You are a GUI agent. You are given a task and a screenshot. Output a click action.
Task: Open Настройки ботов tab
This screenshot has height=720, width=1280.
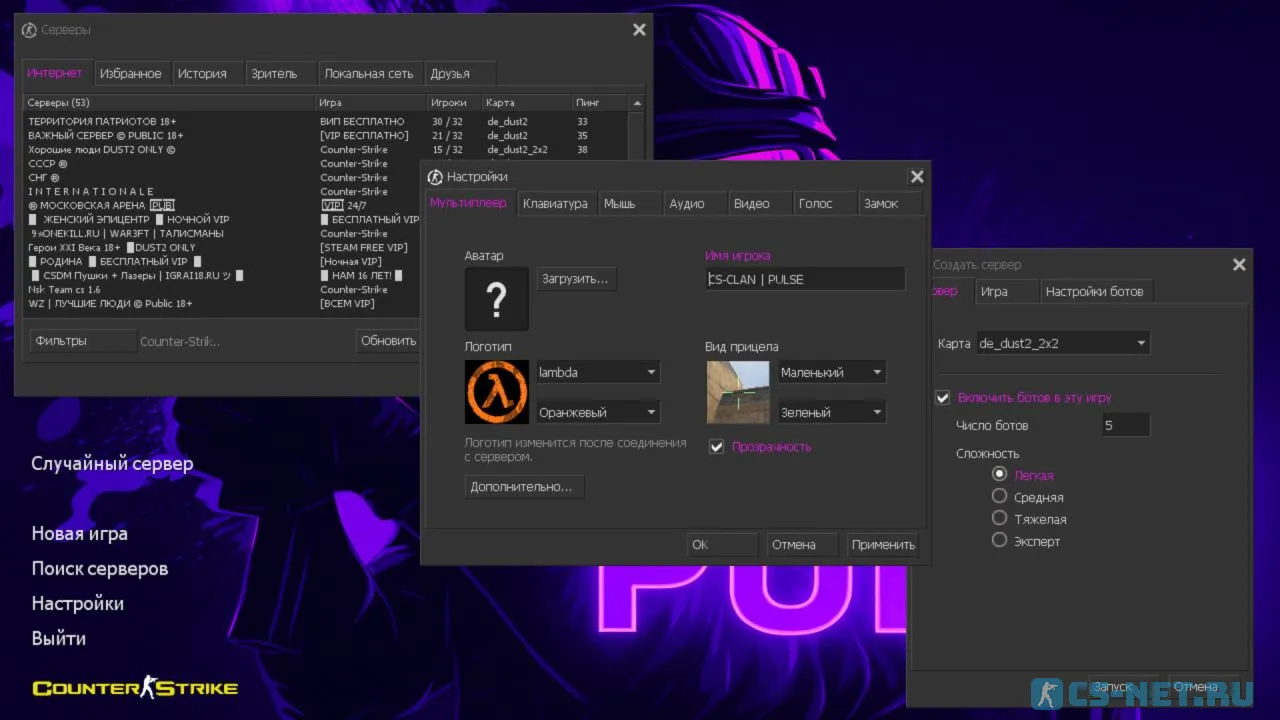1094,292
